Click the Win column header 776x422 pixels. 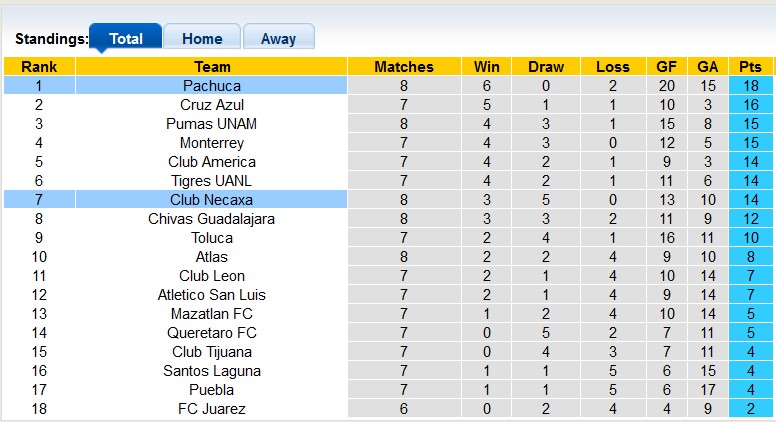[487, 67]
